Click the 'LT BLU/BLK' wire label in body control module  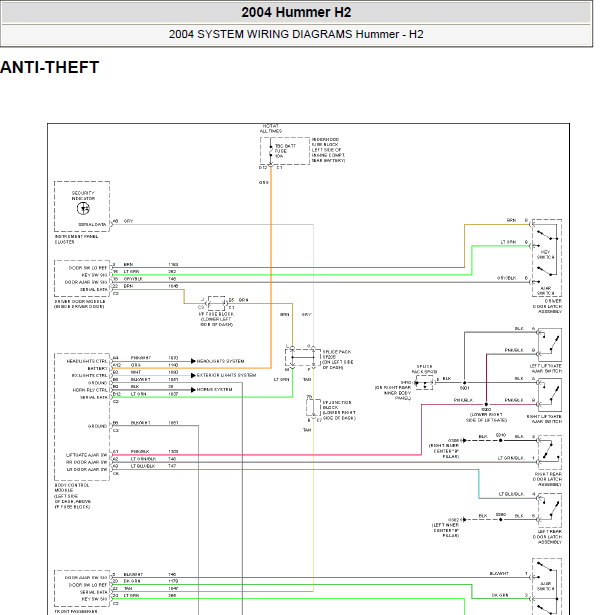click(x=143, y=466)
